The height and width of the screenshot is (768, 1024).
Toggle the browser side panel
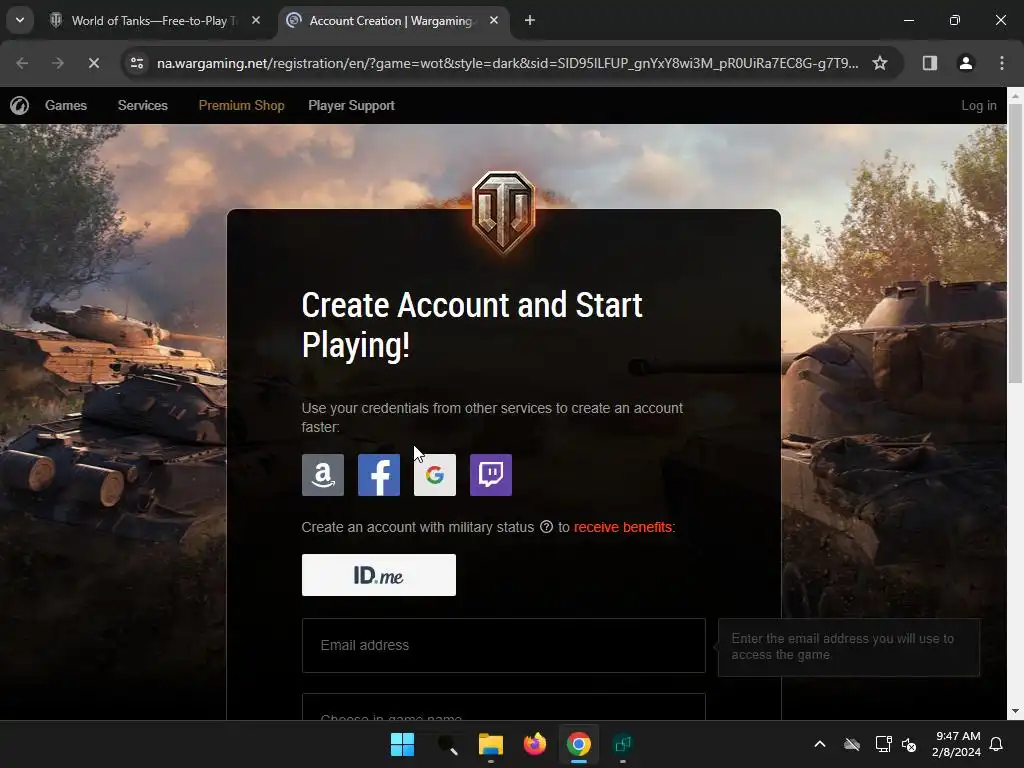point(930,63)
